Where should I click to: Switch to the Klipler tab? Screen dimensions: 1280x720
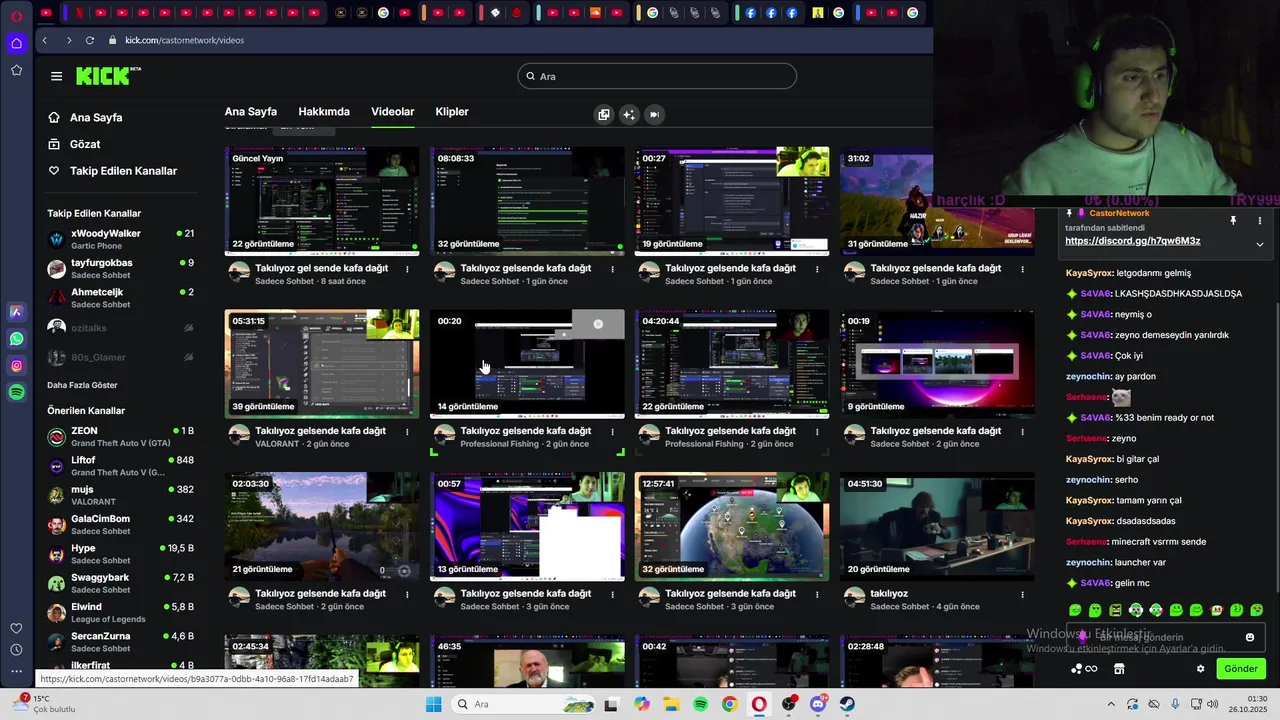[452, 112]
